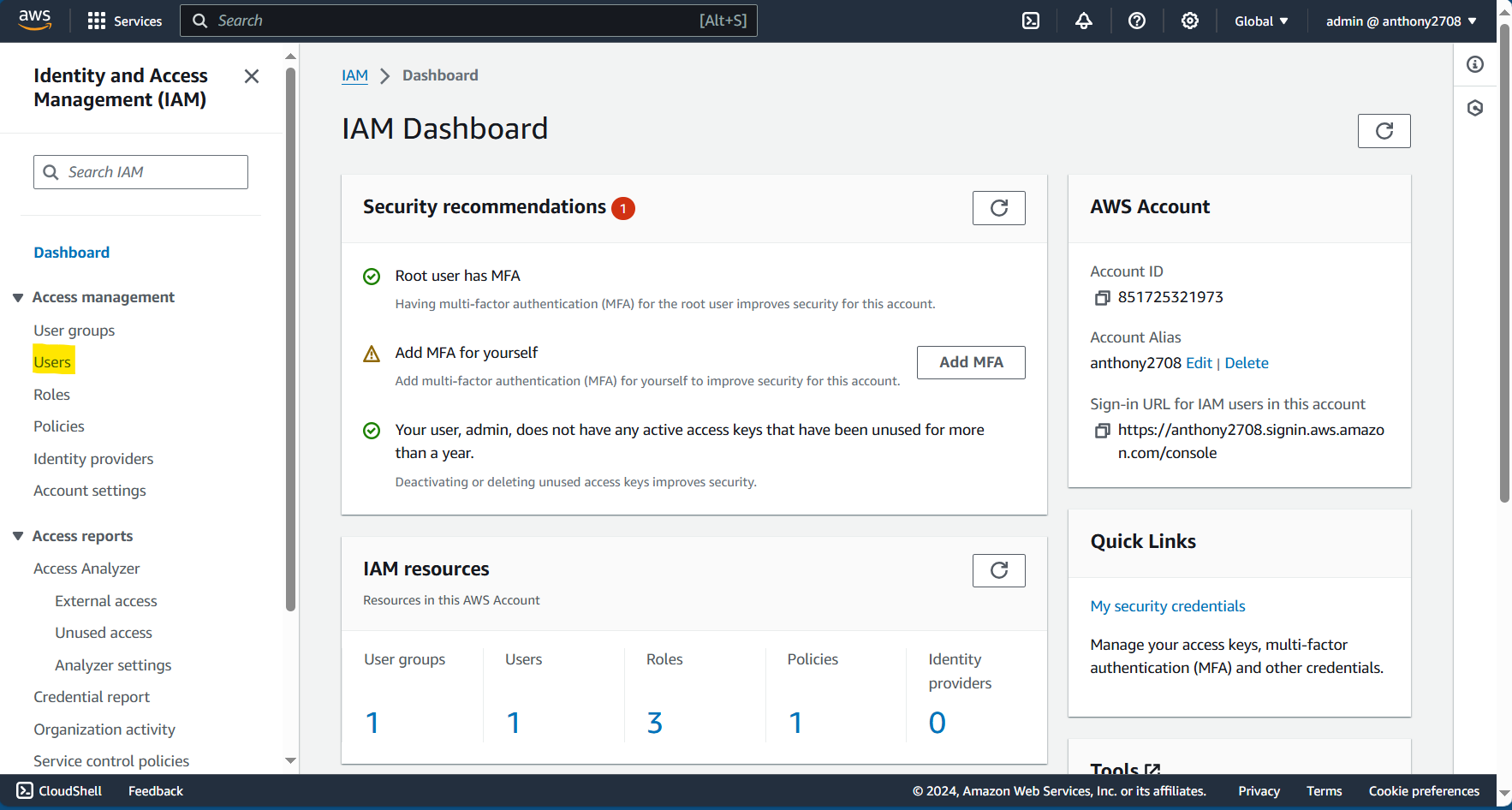
Task: Open Roles in the sidebar
Action: tap(51, 395)
